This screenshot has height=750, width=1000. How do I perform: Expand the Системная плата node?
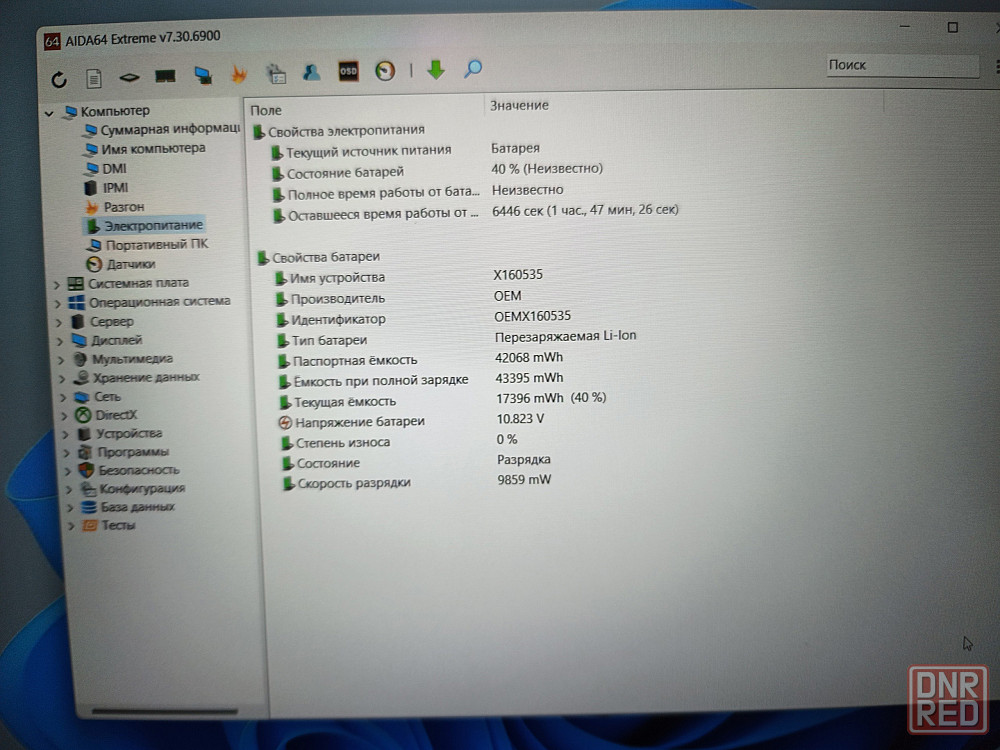(x=57, y=284)
